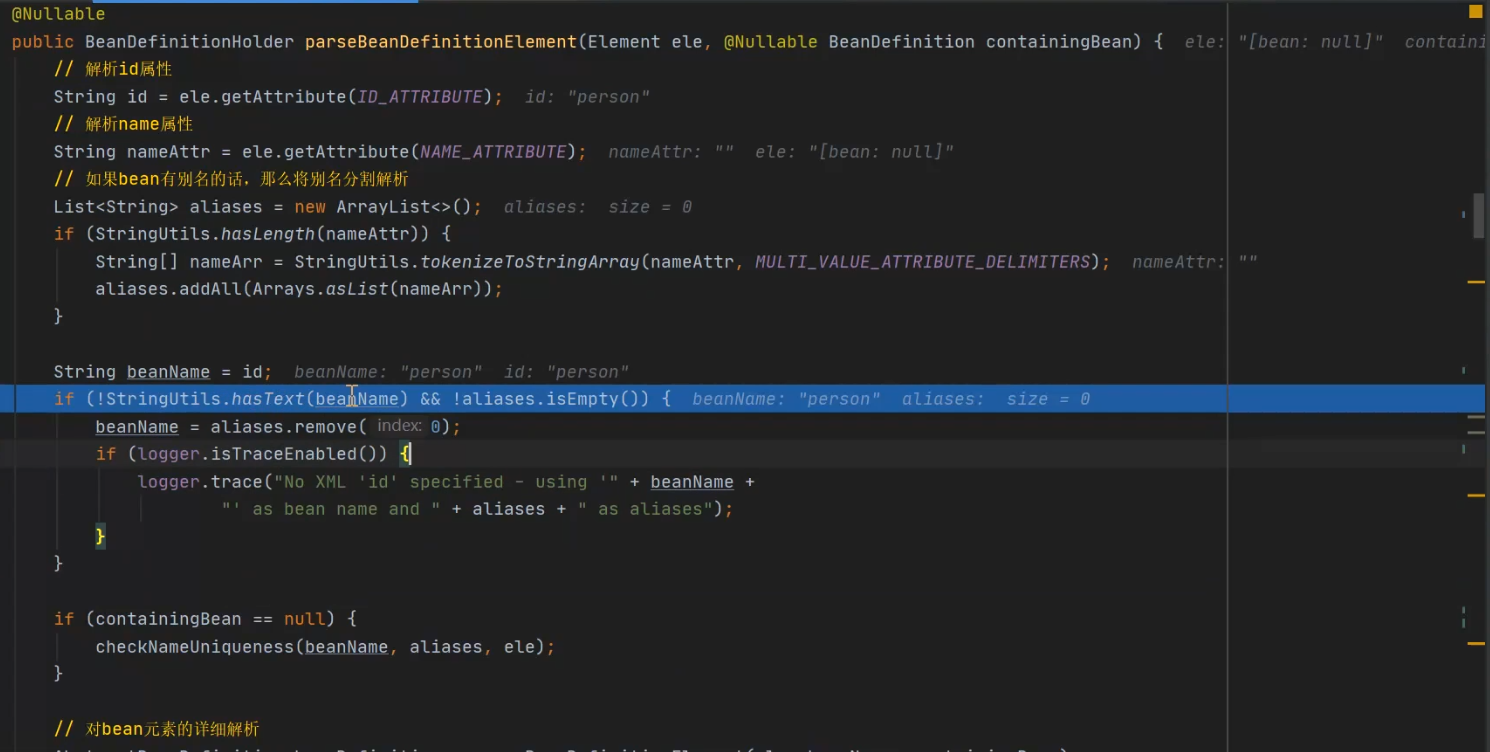Click the 'aliases: size = 0' hint after ArrayList
This screenshot has height=752, width=1490.
coord(598,207)
